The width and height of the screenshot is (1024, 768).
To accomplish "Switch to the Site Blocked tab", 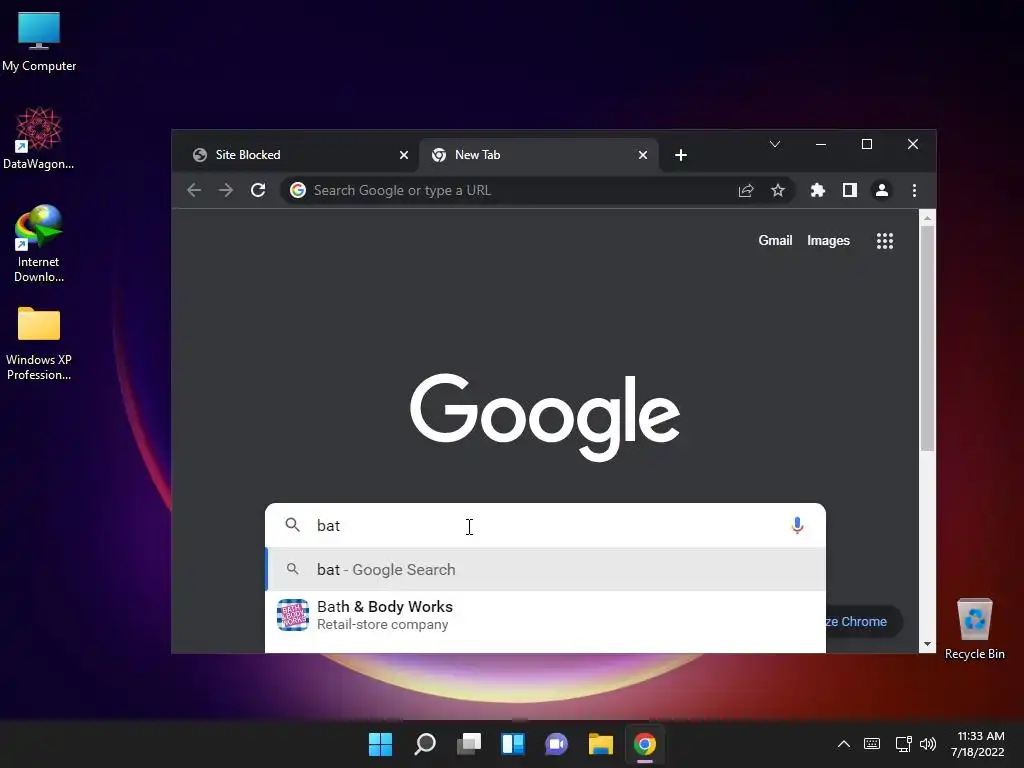I will coord(297,155).
